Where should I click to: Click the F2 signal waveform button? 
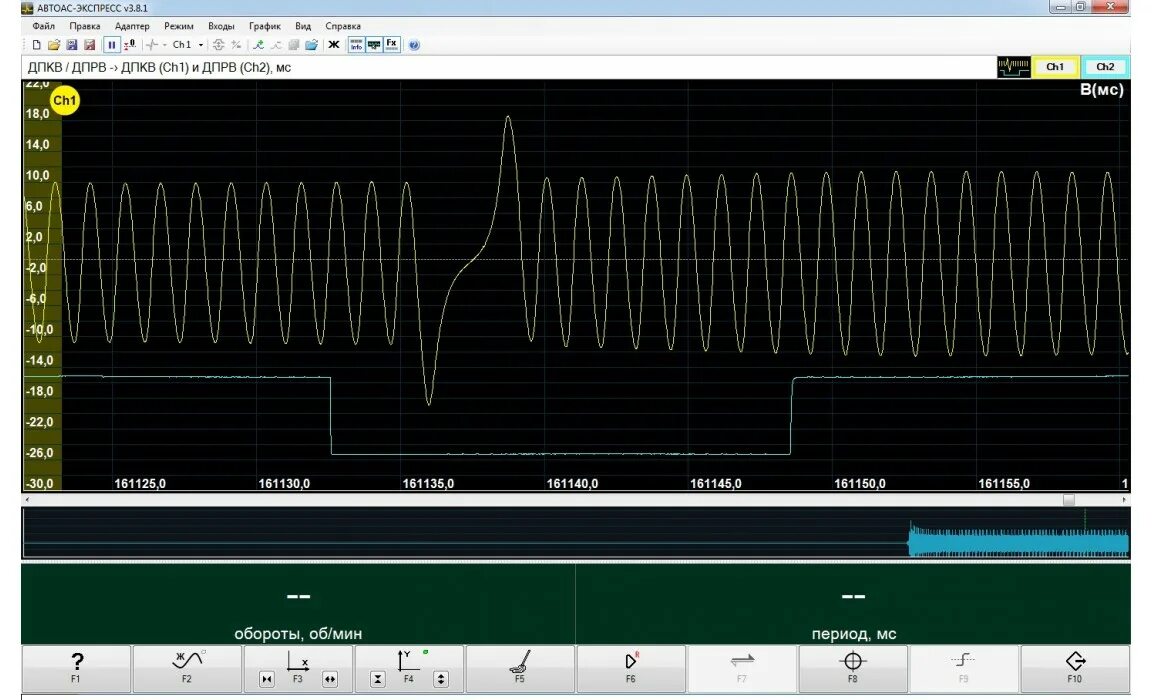pyautogui.click(x=187, y=667)
